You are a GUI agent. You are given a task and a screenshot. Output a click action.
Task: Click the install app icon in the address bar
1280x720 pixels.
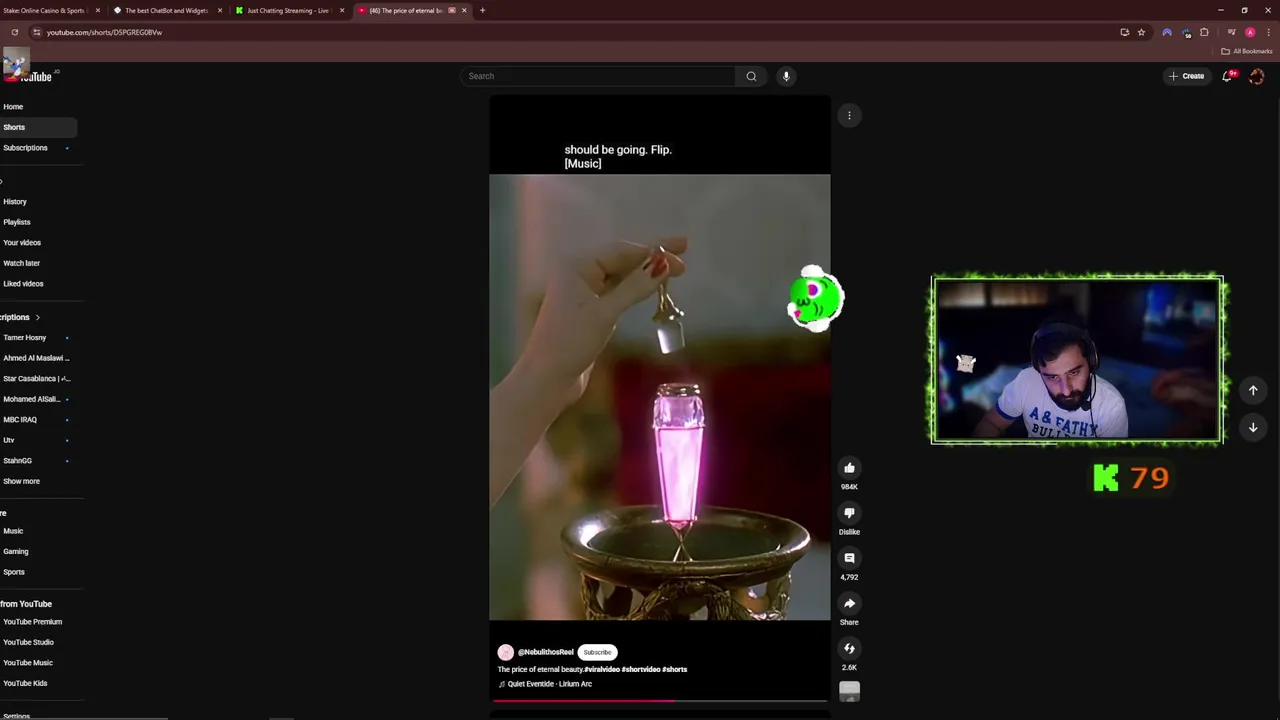[1124, 32]
